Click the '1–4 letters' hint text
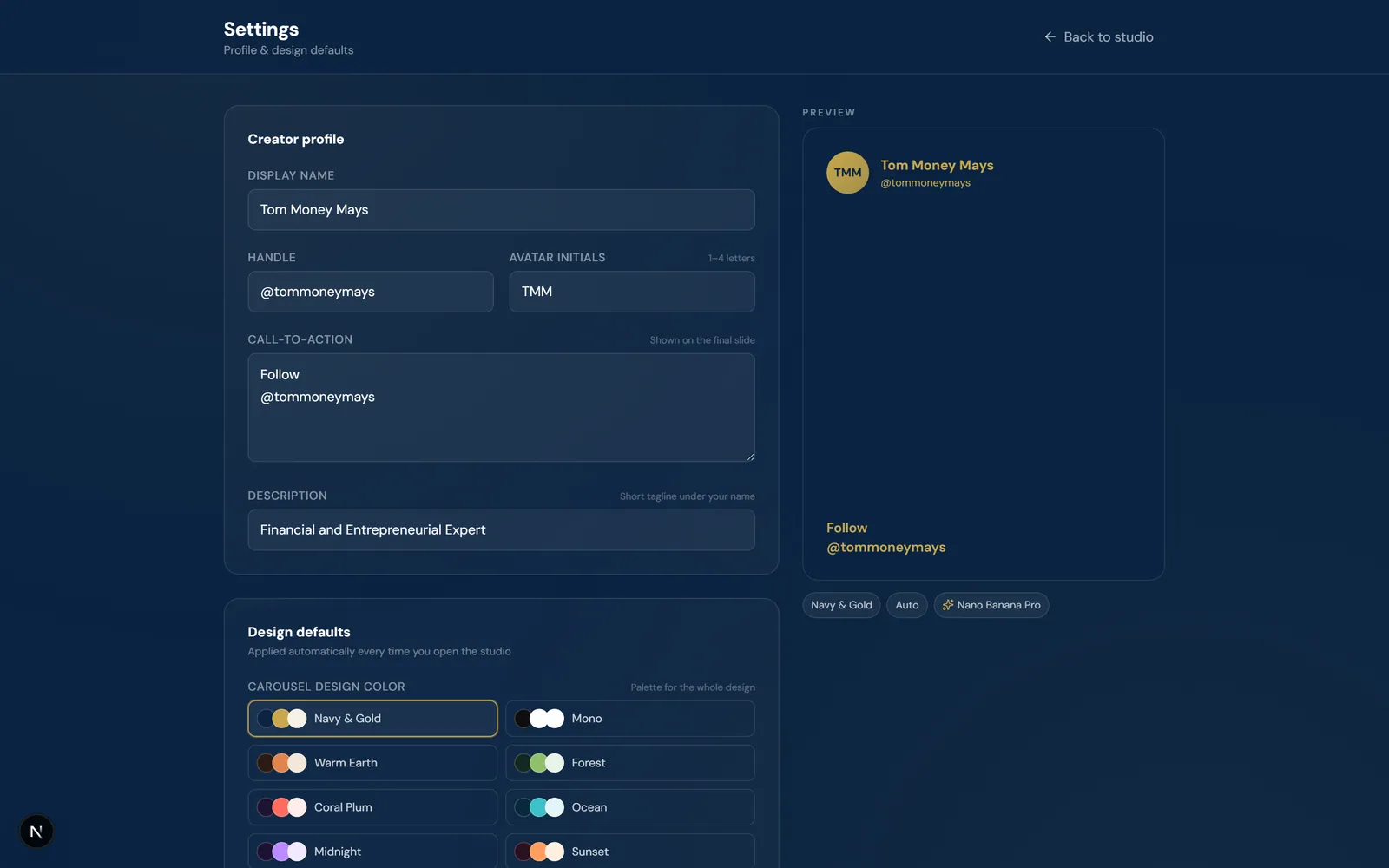Screen dimensions: 1389x868 (x=731, y=259)
